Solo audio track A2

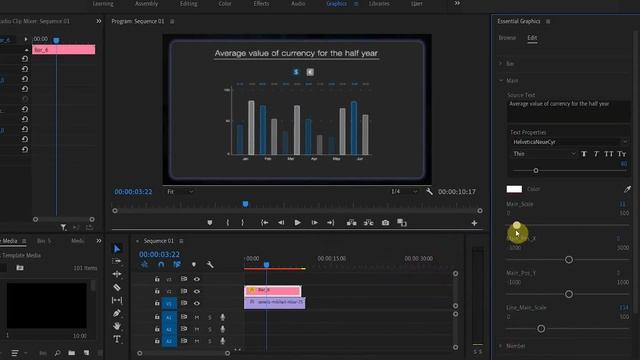click(x=210, y=329)
